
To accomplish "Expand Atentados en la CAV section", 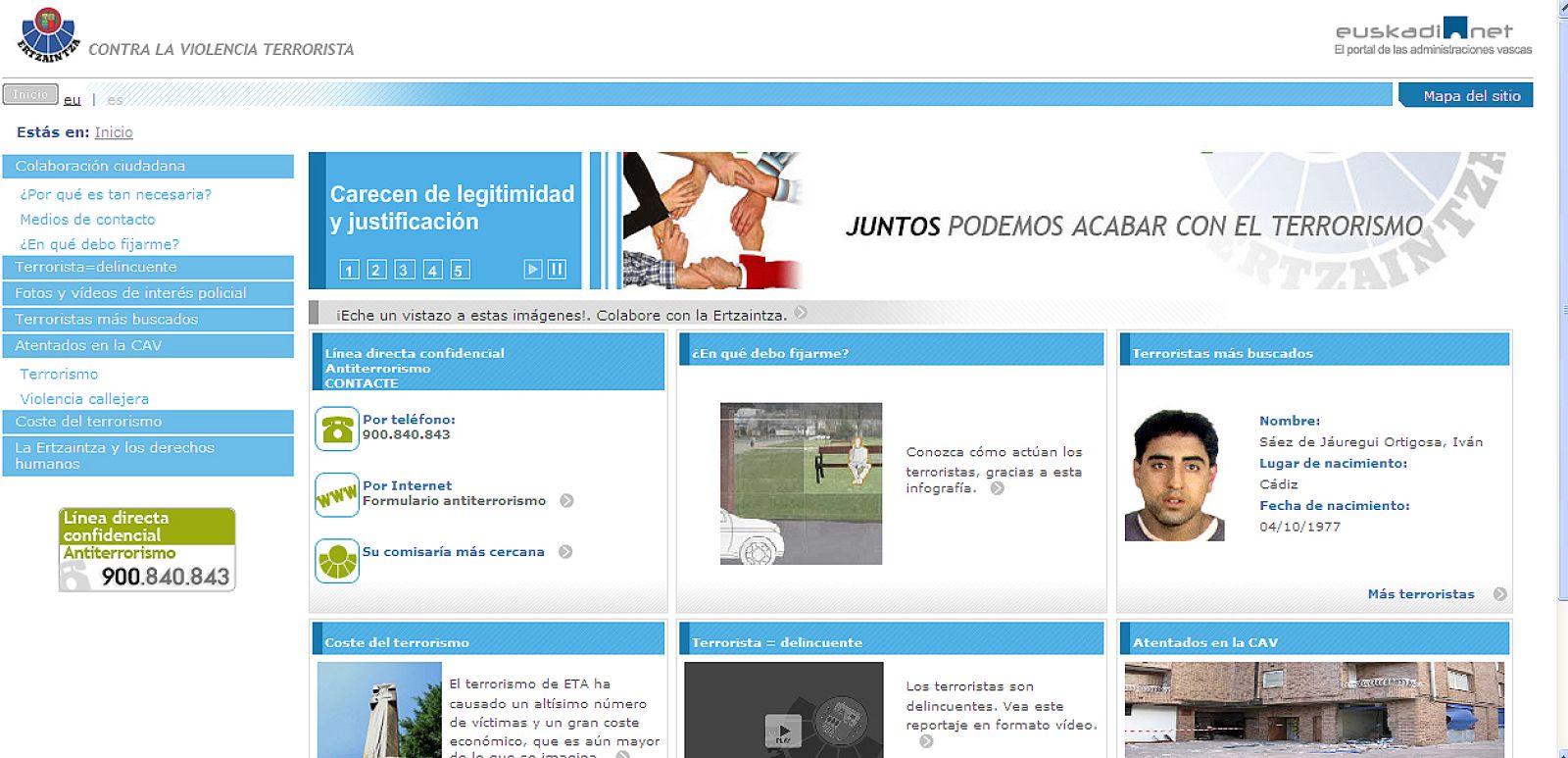I will (148, 346).
